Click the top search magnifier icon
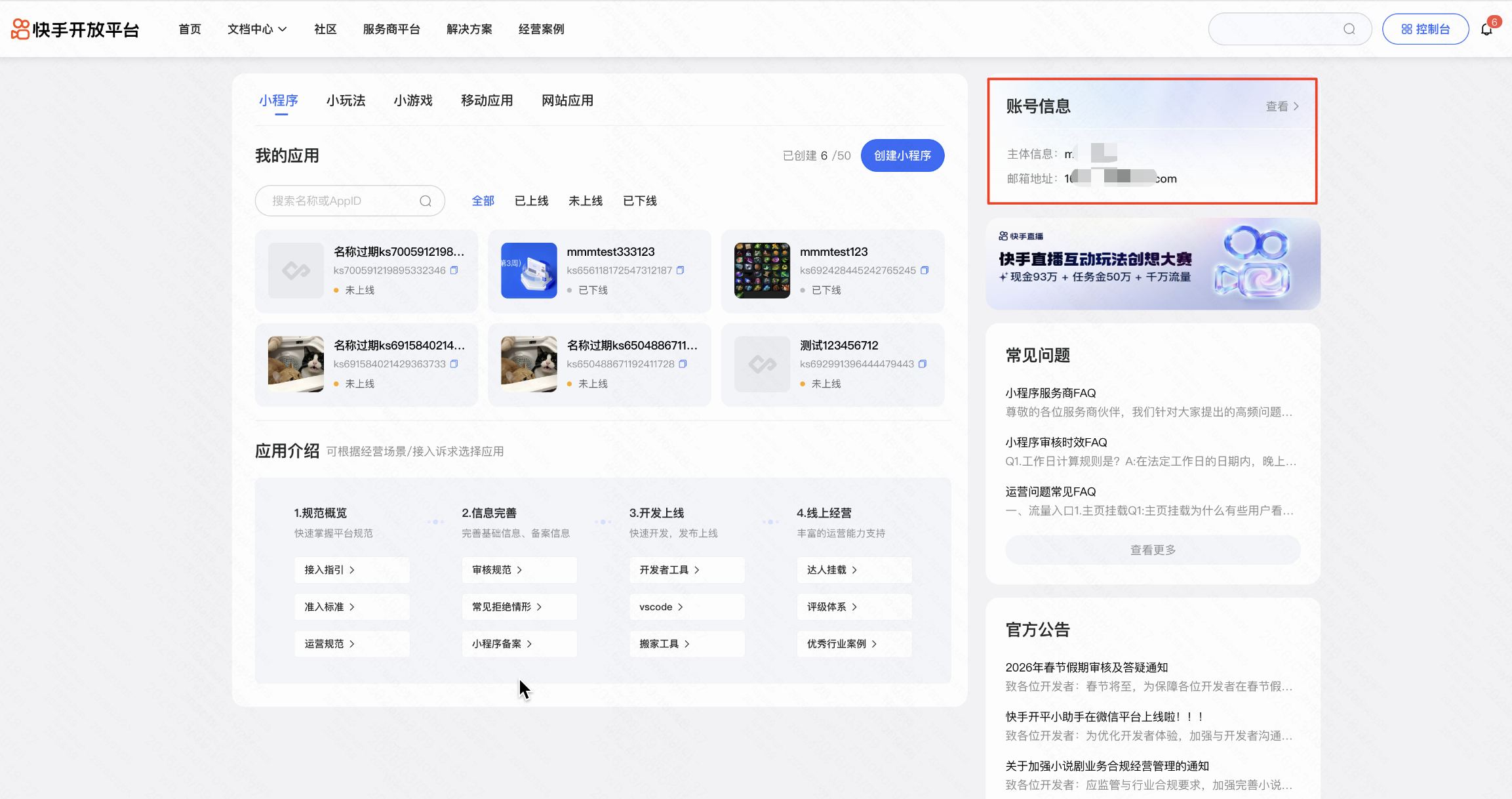This screenshot has width=1512, height=799. [1349, 29]
